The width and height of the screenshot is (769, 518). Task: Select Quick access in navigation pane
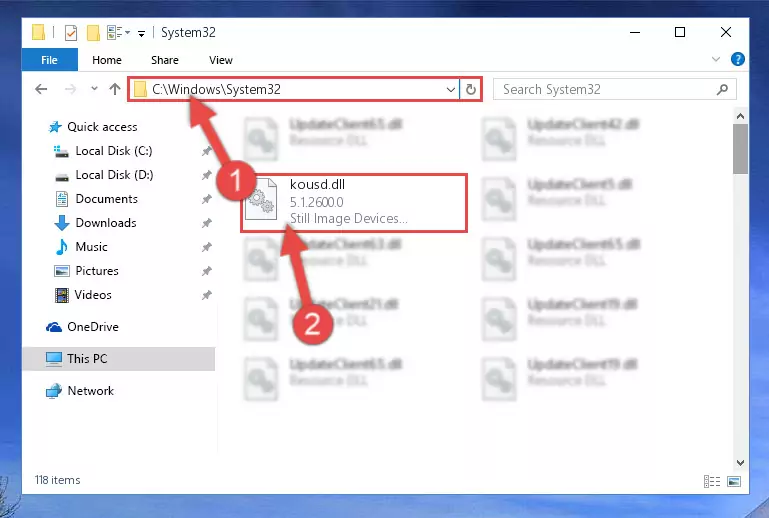click(x=102, y=127)
